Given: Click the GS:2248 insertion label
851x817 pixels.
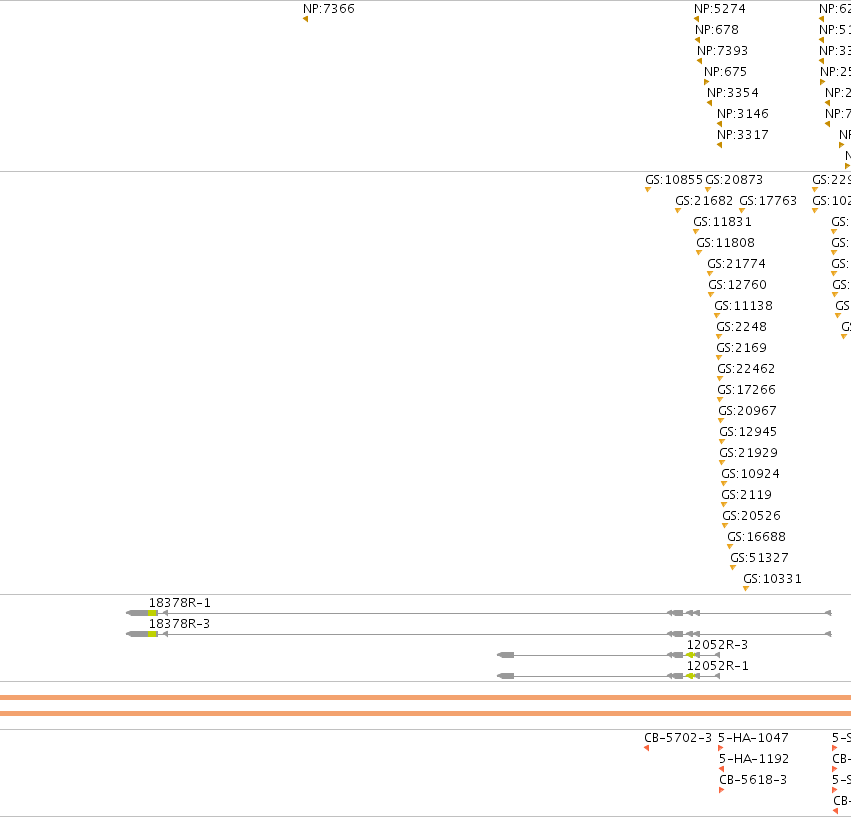Looking at the screenshot, I should click(x=741, y=327).
